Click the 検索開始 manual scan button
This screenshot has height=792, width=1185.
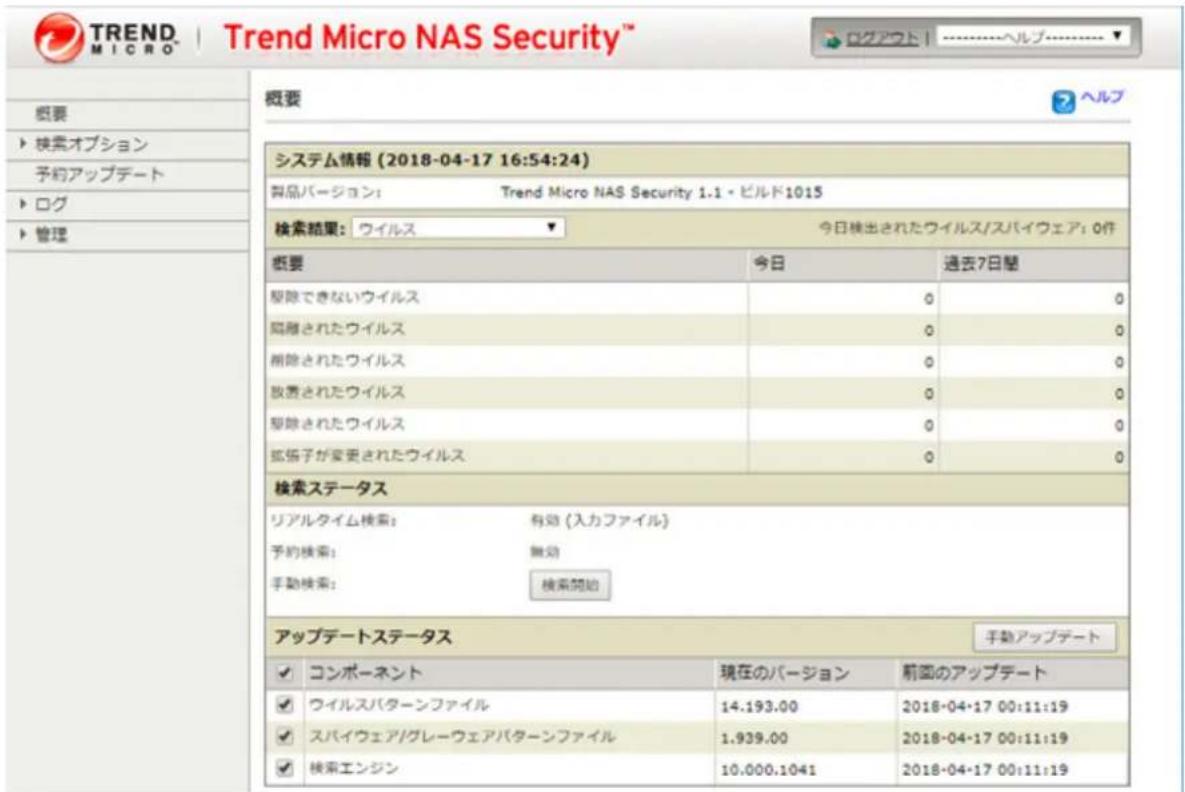tap(570, 585)
